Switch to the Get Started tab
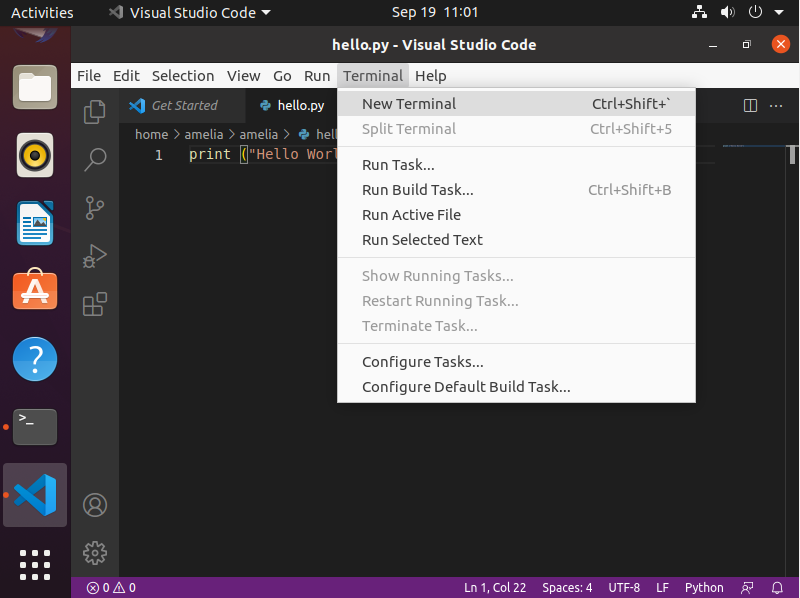 (182, 106)
